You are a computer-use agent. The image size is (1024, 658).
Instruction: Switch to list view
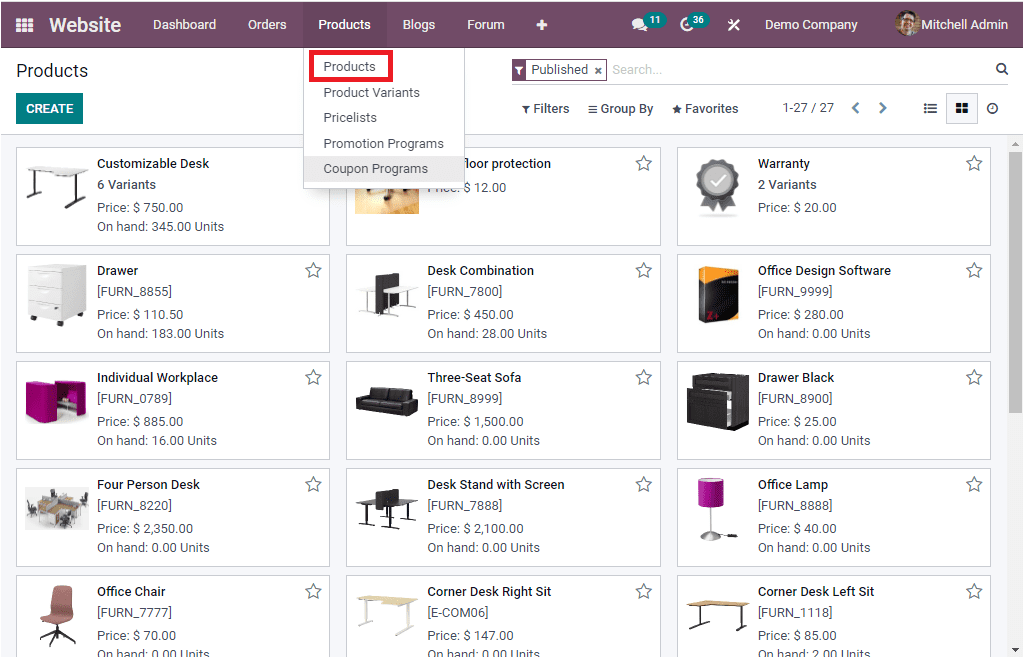click(x=930, y=108)
